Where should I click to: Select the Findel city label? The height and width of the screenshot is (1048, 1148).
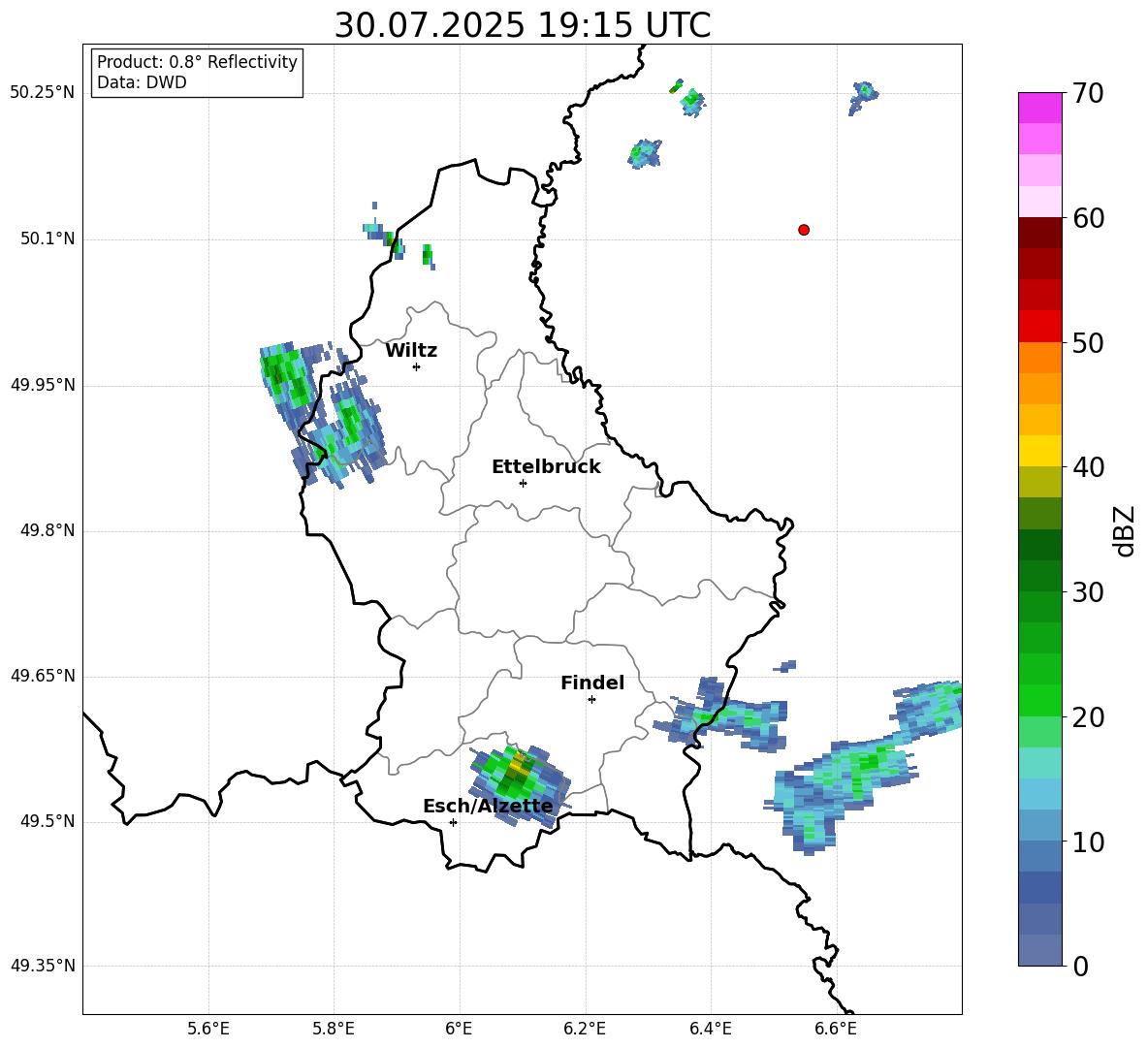pyautogui.click(x=592, y=683)
